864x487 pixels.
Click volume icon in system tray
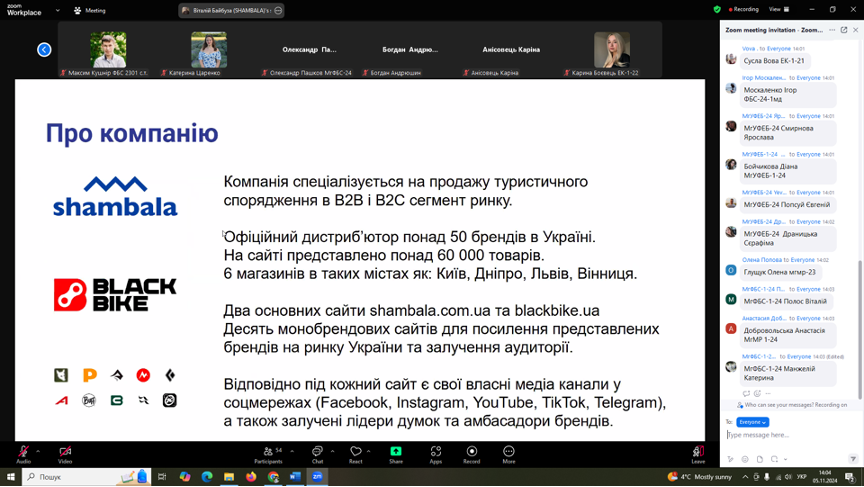(x=788, y=477)
